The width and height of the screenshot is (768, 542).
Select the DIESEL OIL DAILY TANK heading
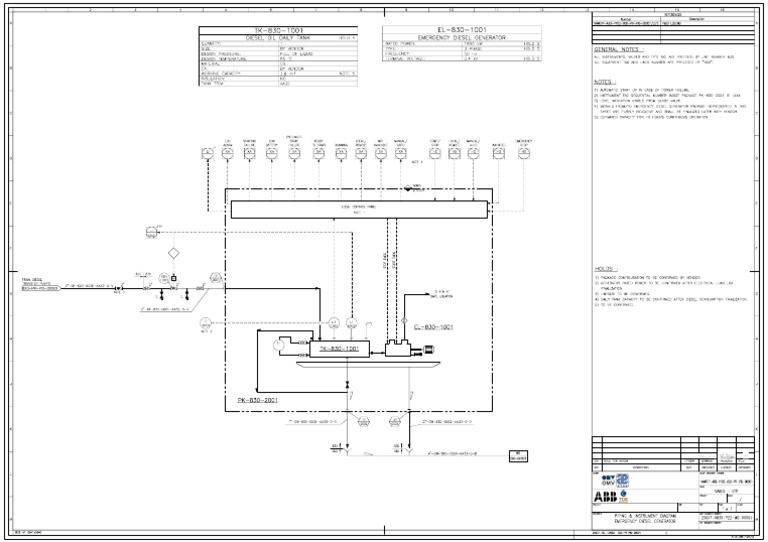click(278, 38)
